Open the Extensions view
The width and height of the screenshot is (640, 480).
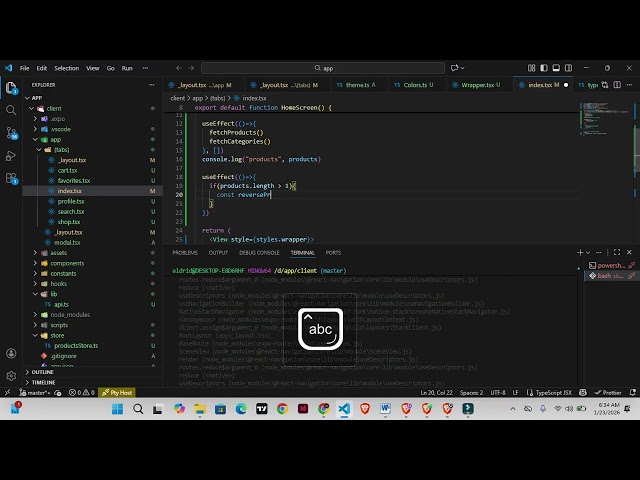pos(11,179)
